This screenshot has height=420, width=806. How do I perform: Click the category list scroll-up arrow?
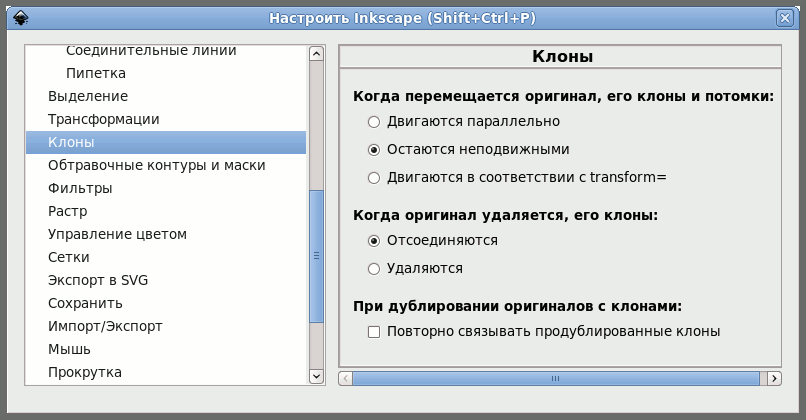pos(317,53)
